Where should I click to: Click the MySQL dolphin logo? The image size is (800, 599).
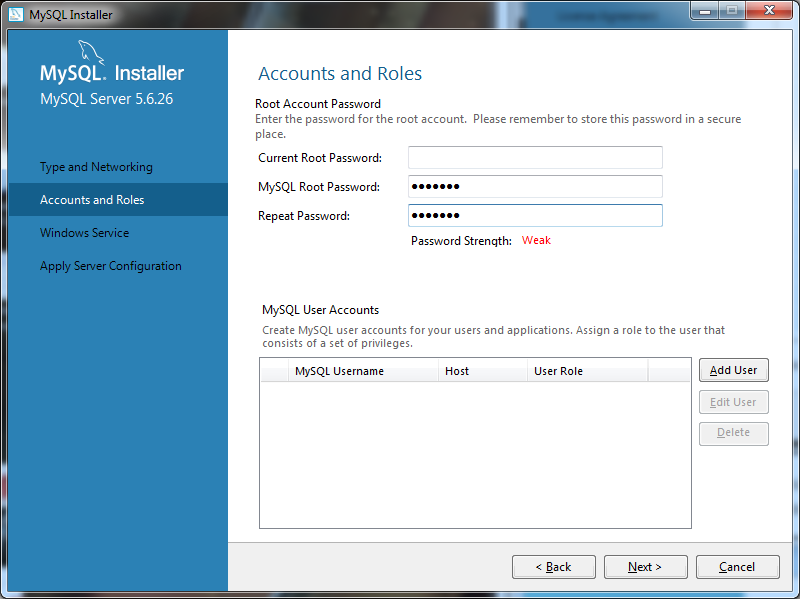tap(91, 53)
